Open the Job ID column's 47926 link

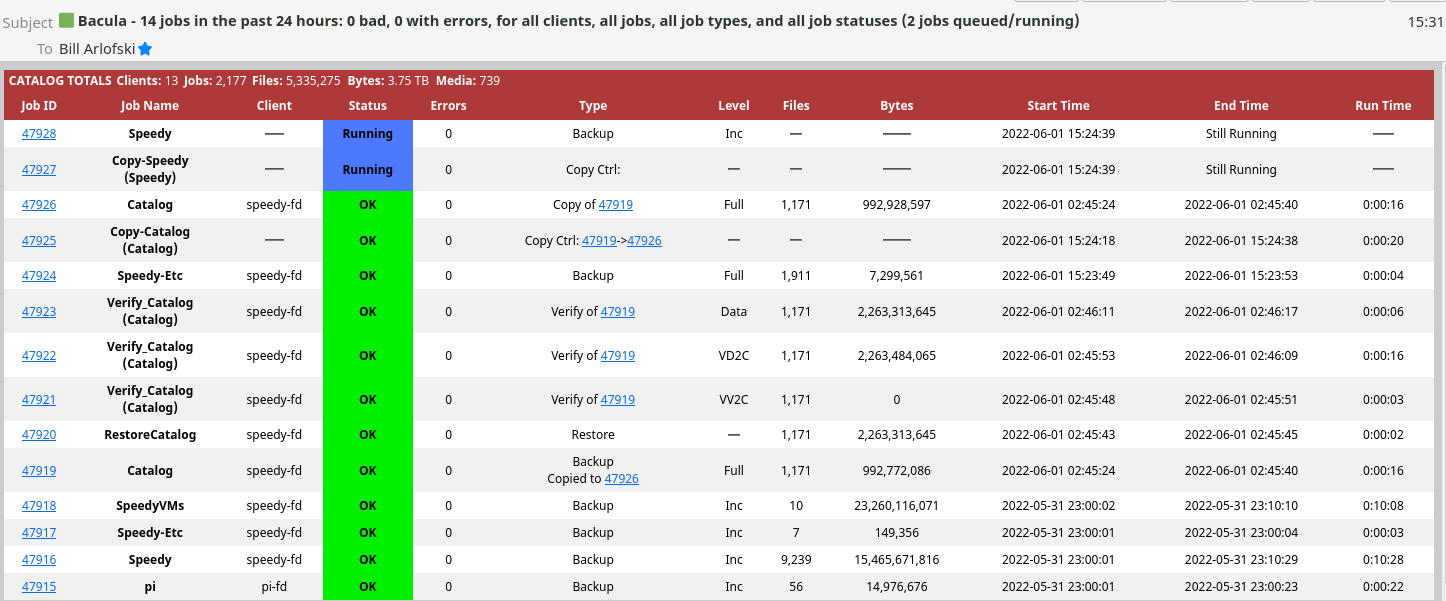coord(39,205)
